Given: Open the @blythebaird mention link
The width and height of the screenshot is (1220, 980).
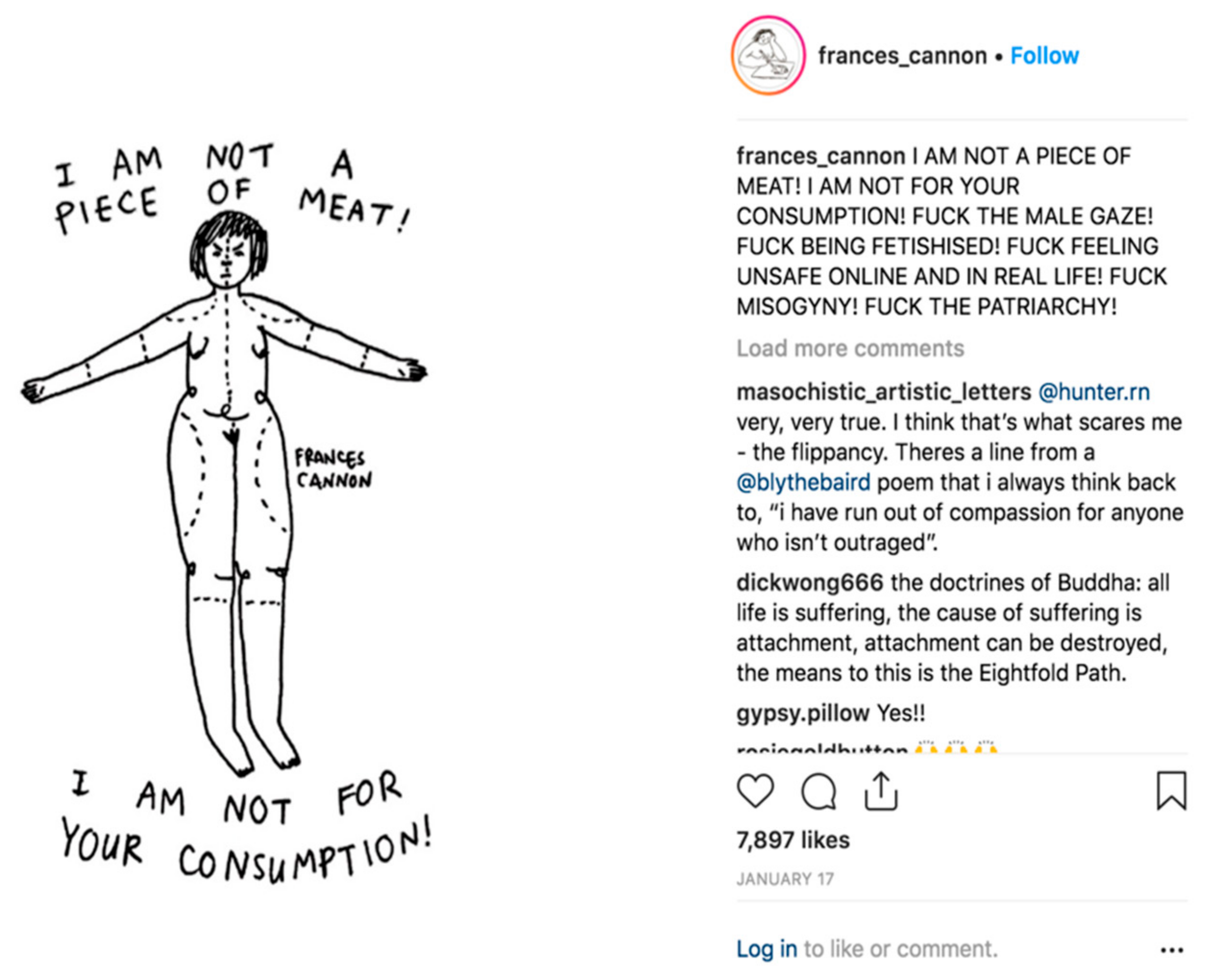Looking at the screenshot, I should point(804,483).
